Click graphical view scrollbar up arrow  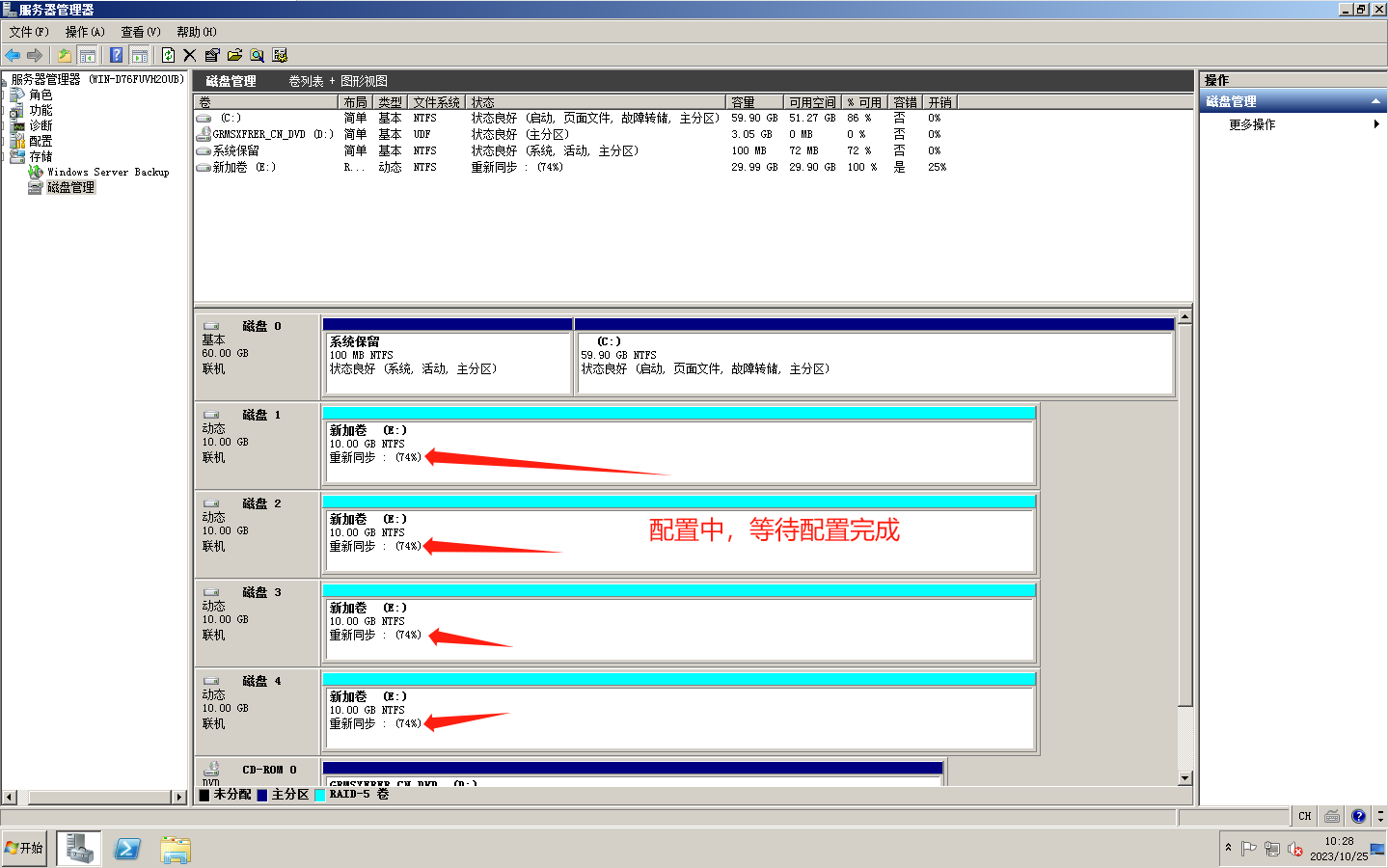(1184, 316)
